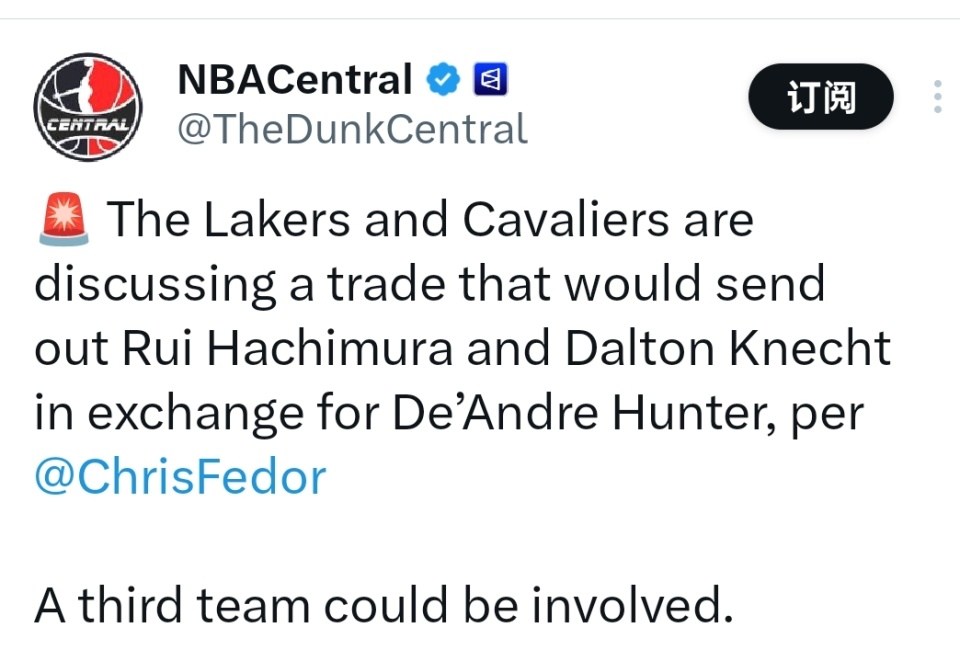Image resolution: width=960 pixels, height=650 pixels.
Task: Click the @TheDunkCentral handle
Action: click(x=351, y=129)
